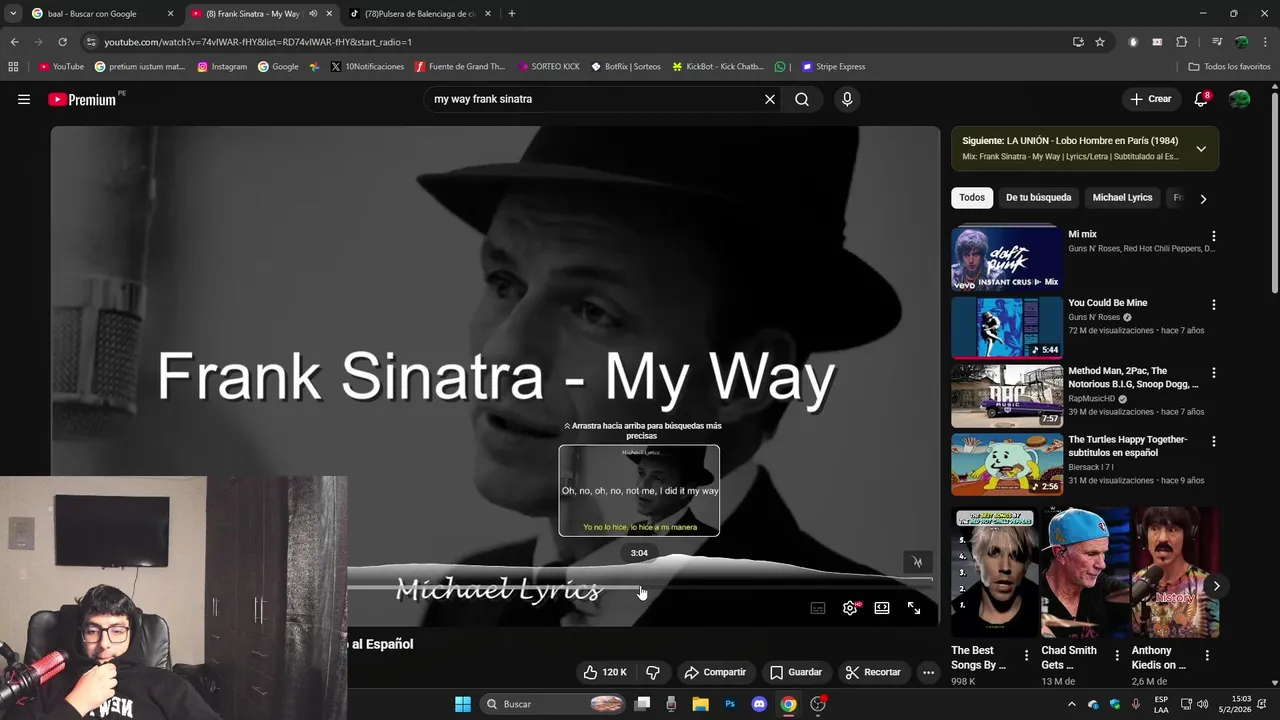Click the Windows taskbar Buscar box

click(553, 704)
